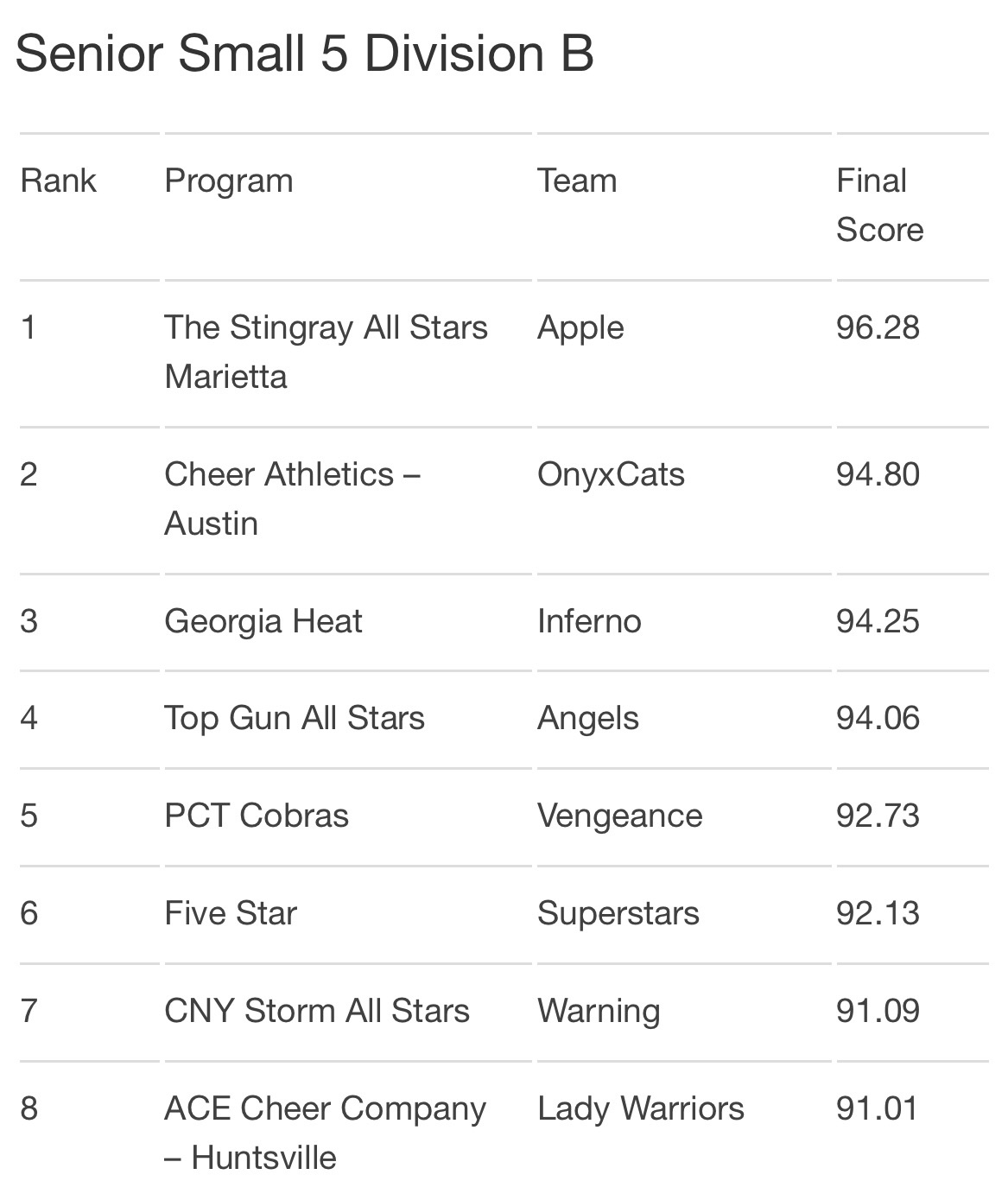1008x1200 pixels.
Task: Click Cheer Athletics – Austin program
Action: coord(292,498)
